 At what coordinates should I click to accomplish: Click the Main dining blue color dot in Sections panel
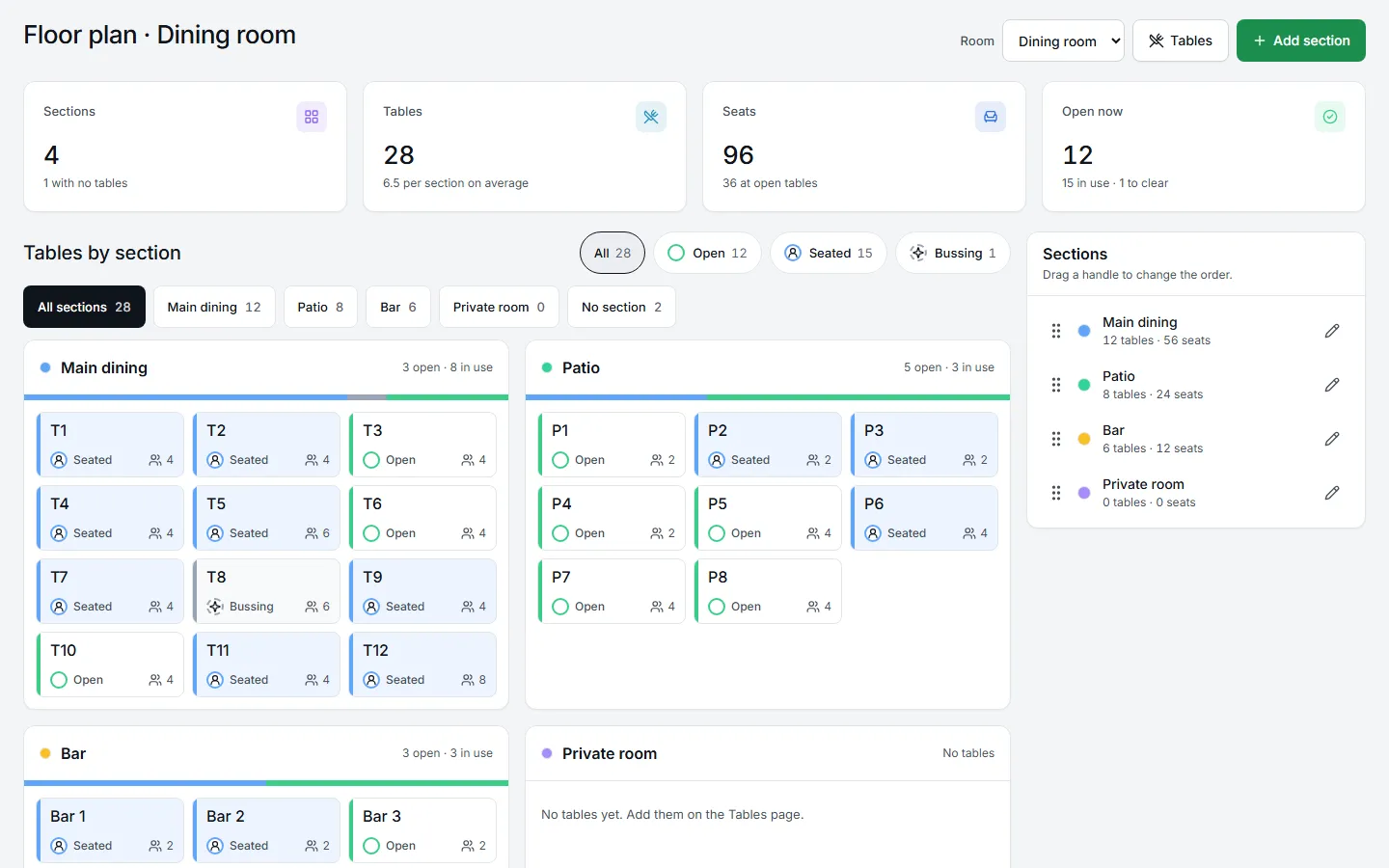1084,331
